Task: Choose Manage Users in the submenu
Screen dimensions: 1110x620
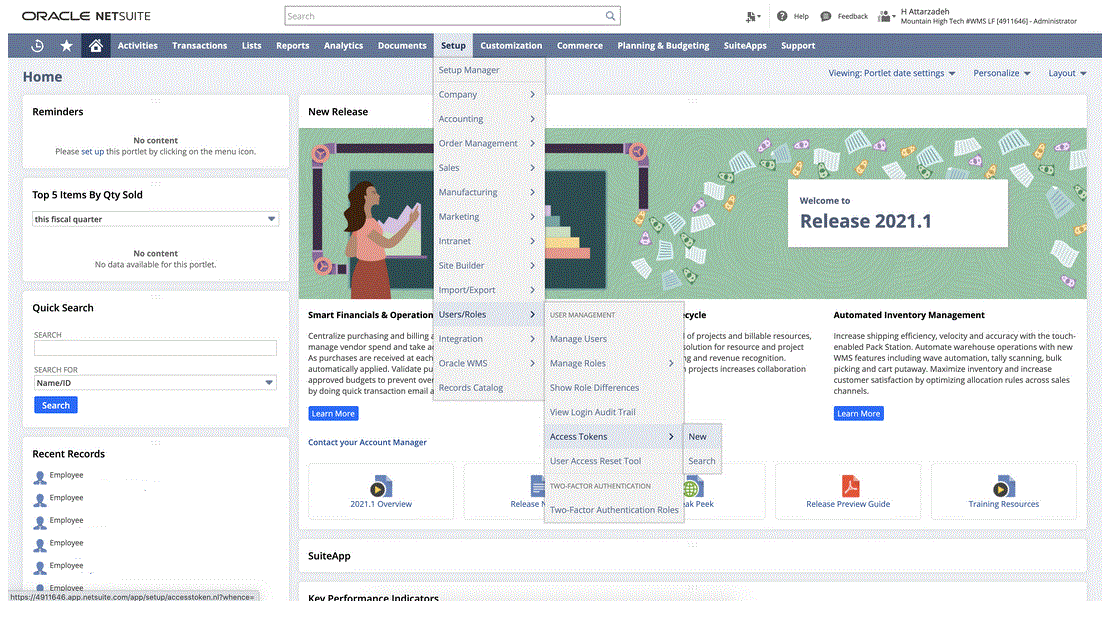Action: pyautogui.click(x=578, y=339)
